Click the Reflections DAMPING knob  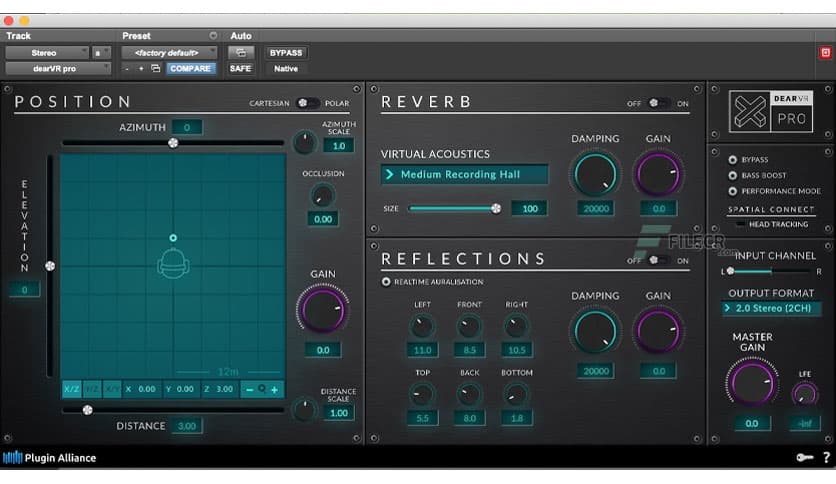(596, 332)
